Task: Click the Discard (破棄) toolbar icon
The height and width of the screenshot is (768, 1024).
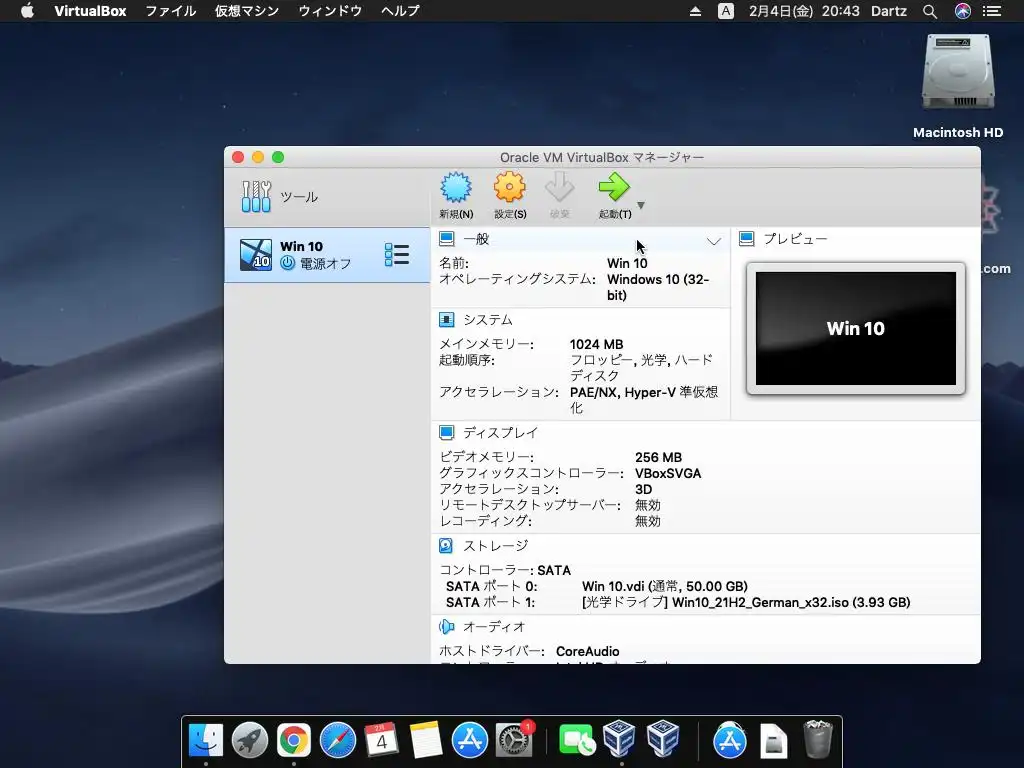Action: (560, 188)
